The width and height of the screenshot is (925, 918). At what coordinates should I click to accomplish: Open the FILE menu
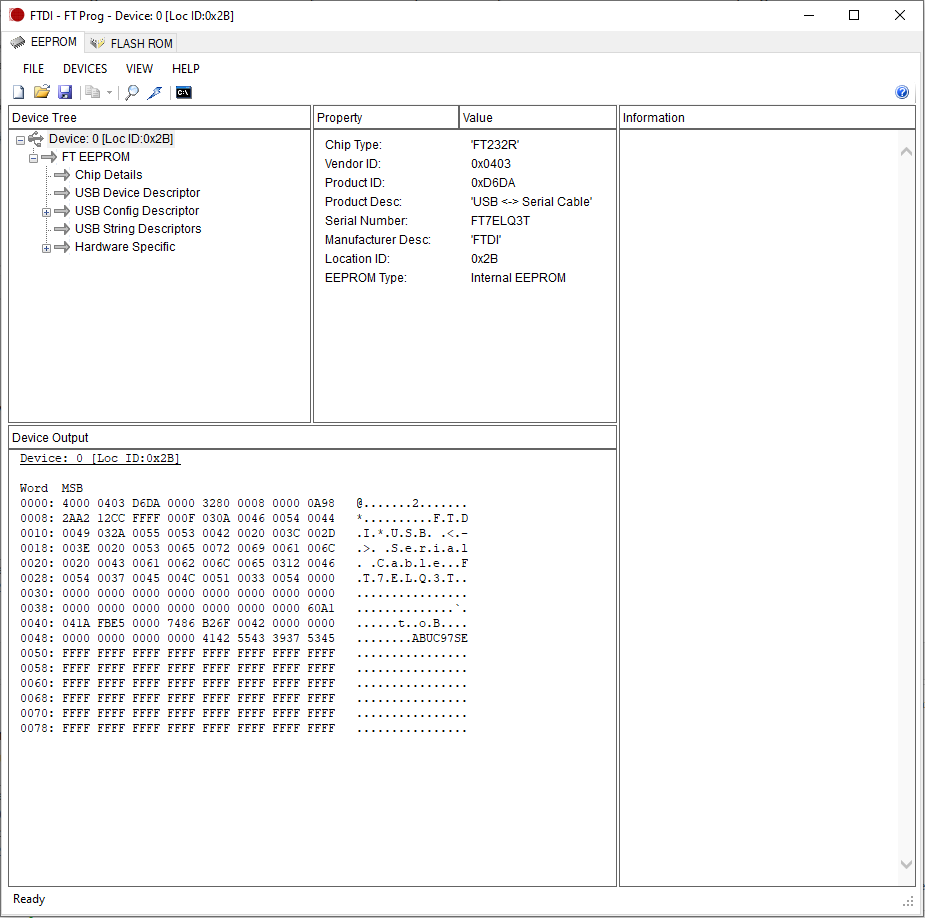[34, 68]
